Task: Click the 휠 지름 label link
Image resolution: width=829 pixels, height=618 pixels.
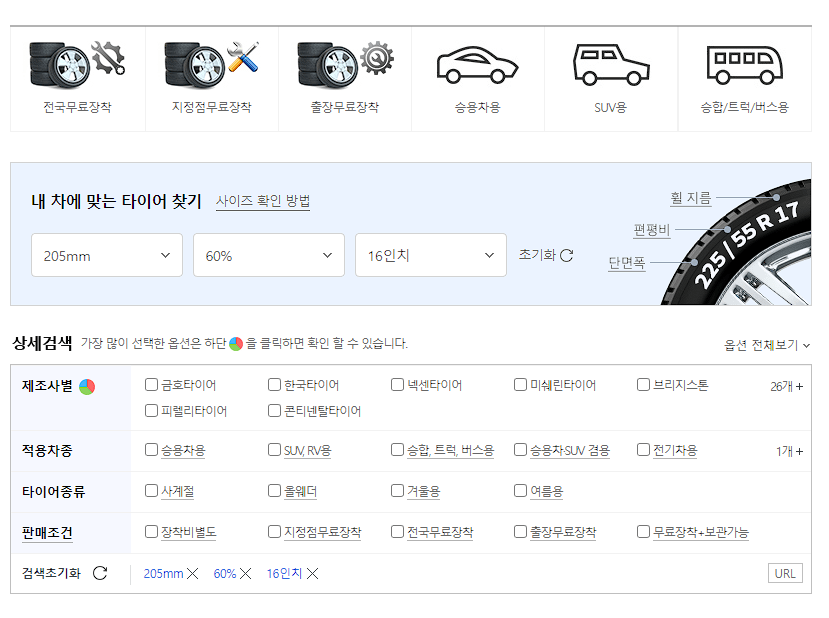Action: [690, 198]
